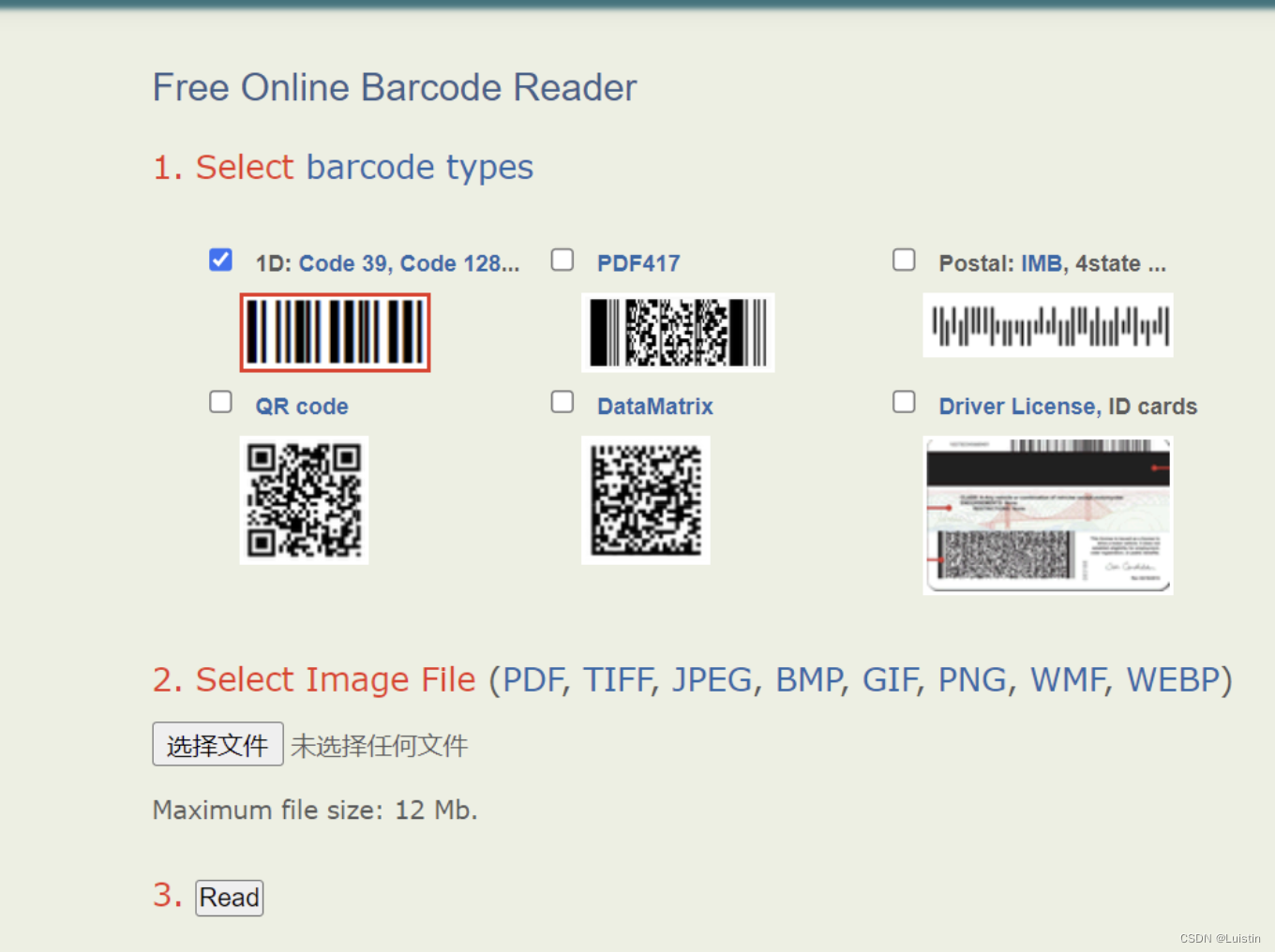Open the Code 39 link
Screen dimensions: 1275x952
[x=343, y=264]
